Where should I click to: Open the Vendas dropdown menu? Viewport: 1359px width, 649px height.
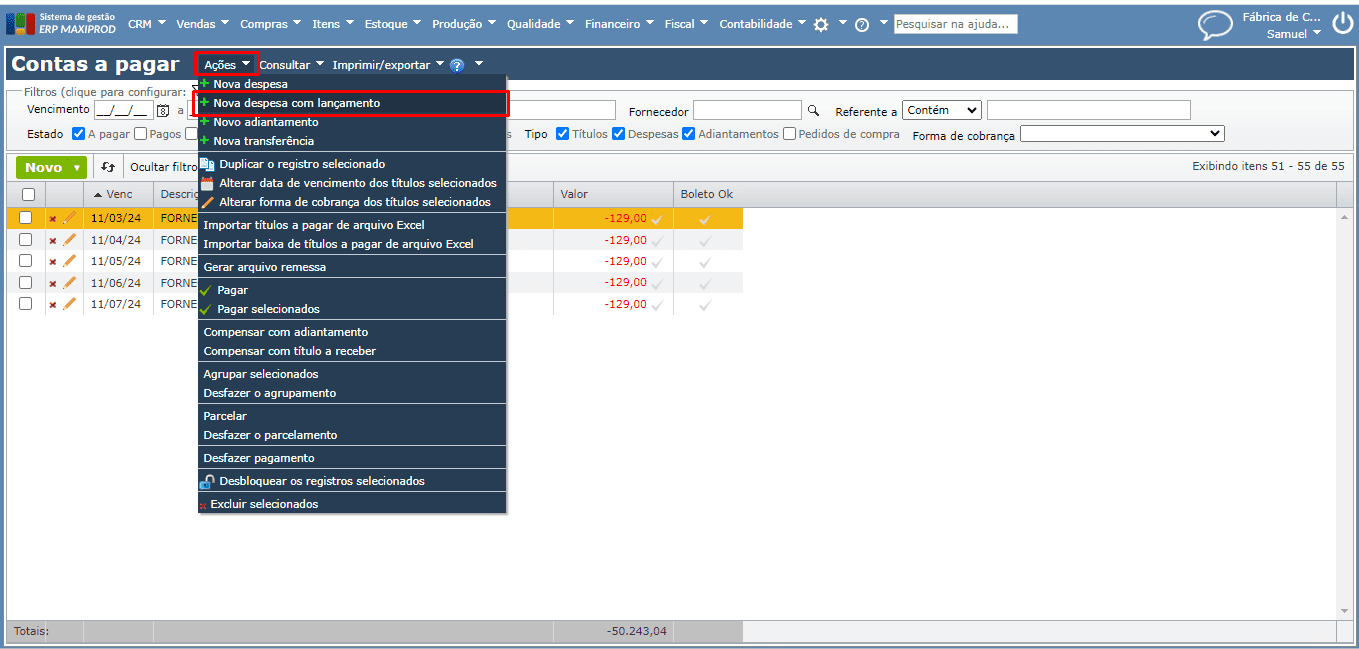203,24
